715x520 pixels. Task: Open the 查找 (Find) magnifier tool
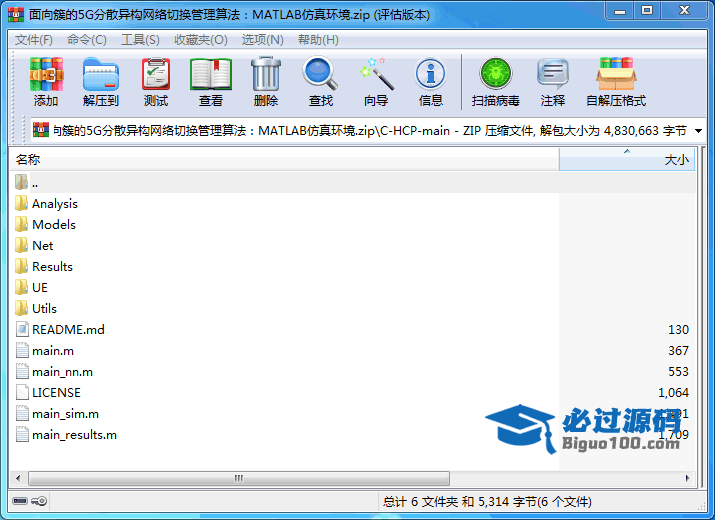coord(321,73)
